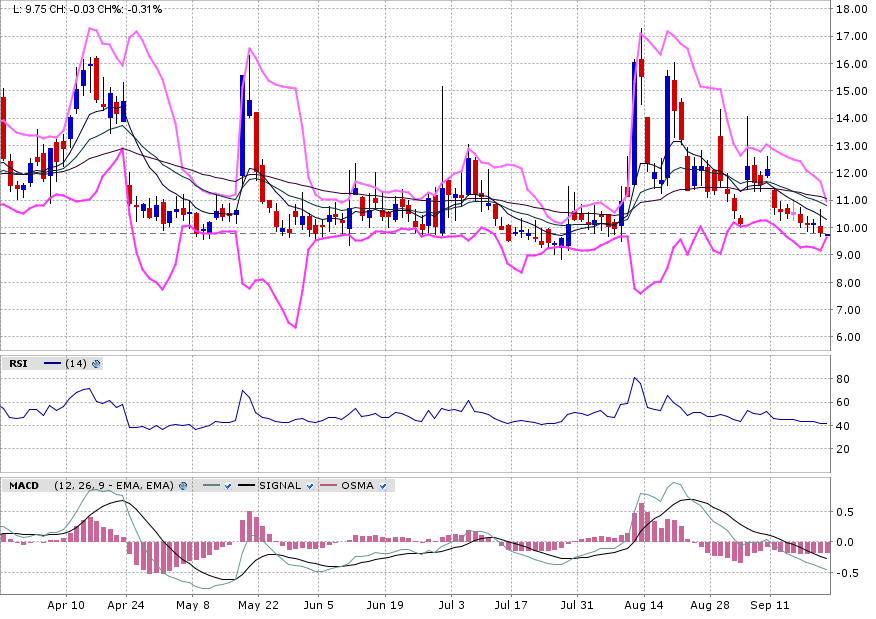Click the SIGNAL legend label

[280, 486]
